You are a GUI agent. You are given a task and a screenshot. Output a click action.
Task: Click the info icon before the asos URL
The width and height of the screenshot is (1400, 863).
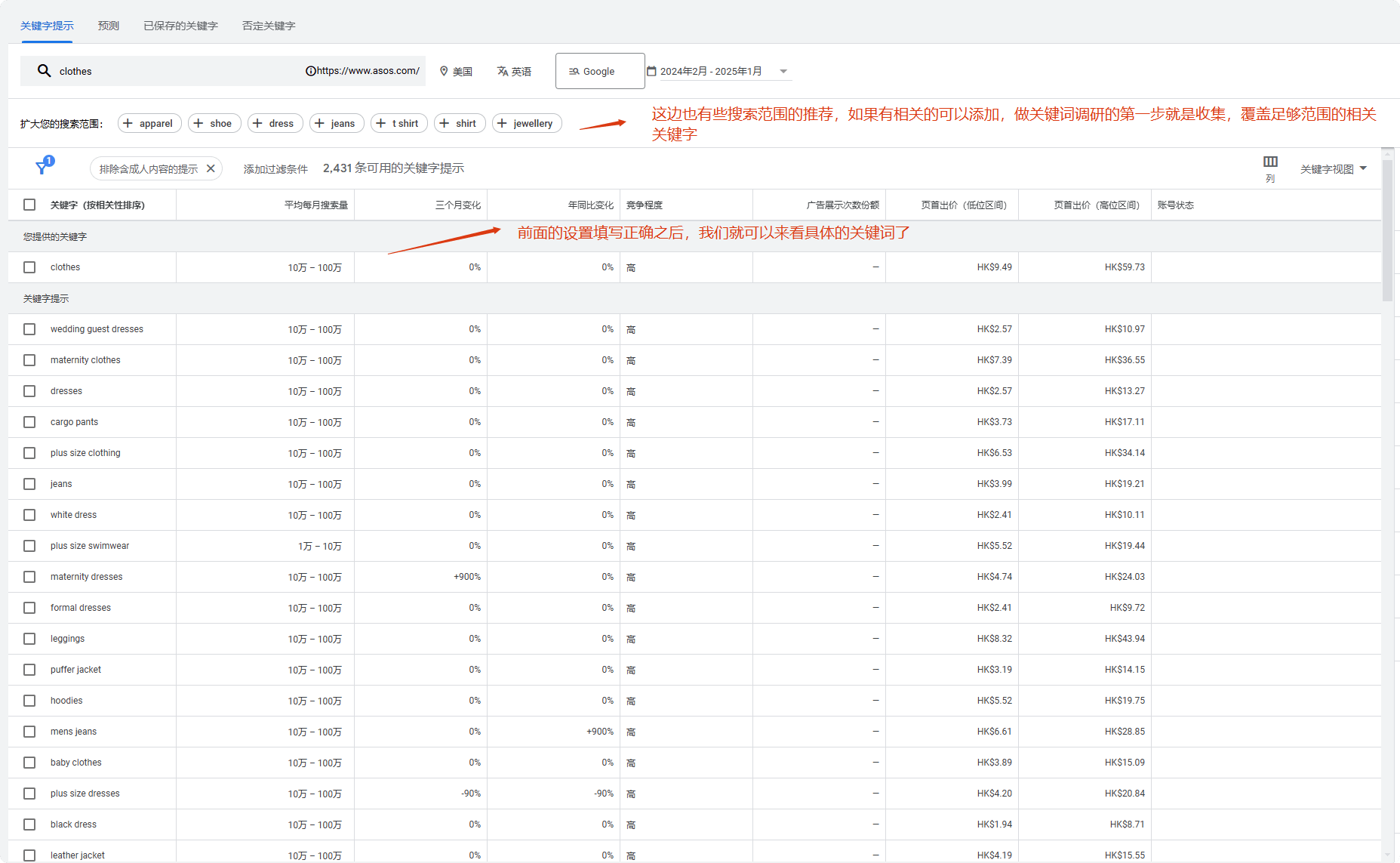(x=310, y=71)
